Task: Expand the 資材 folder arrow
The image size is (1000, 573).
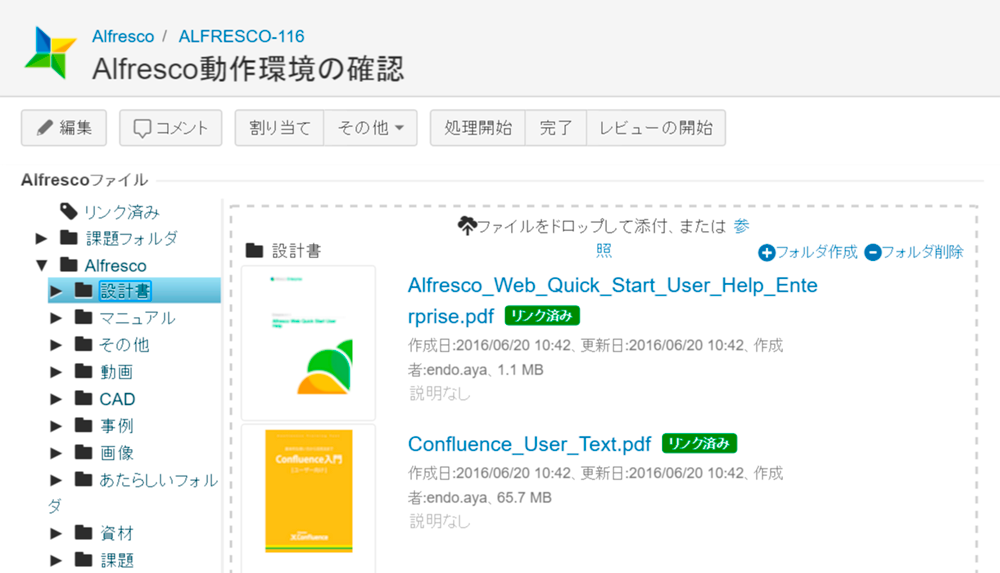Action: tap(56, 533)
